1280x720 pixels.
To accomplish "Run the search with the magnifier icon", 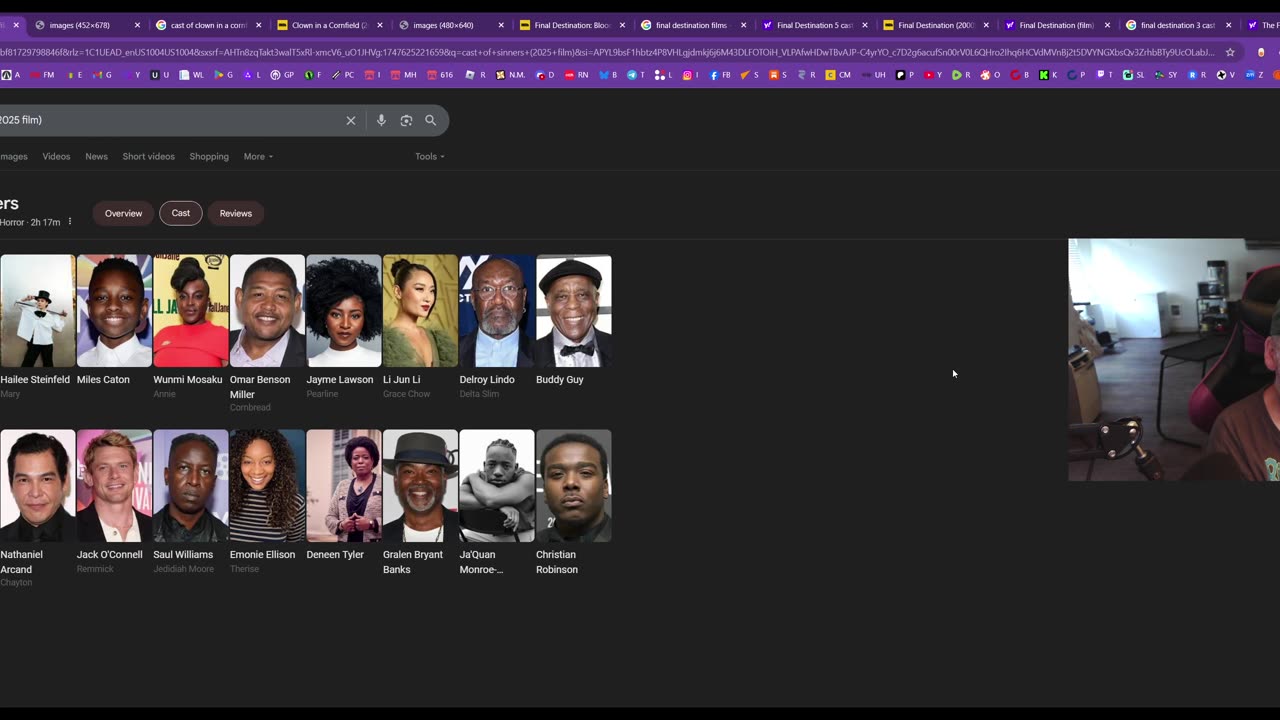I will coord(431,120).
